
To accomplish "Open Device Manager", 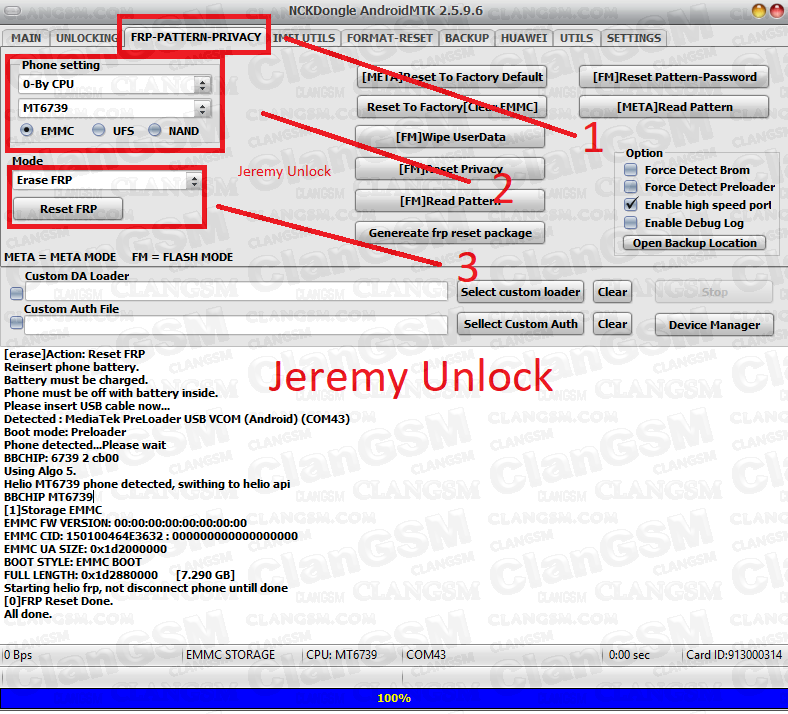I will [x=714, y=325].
